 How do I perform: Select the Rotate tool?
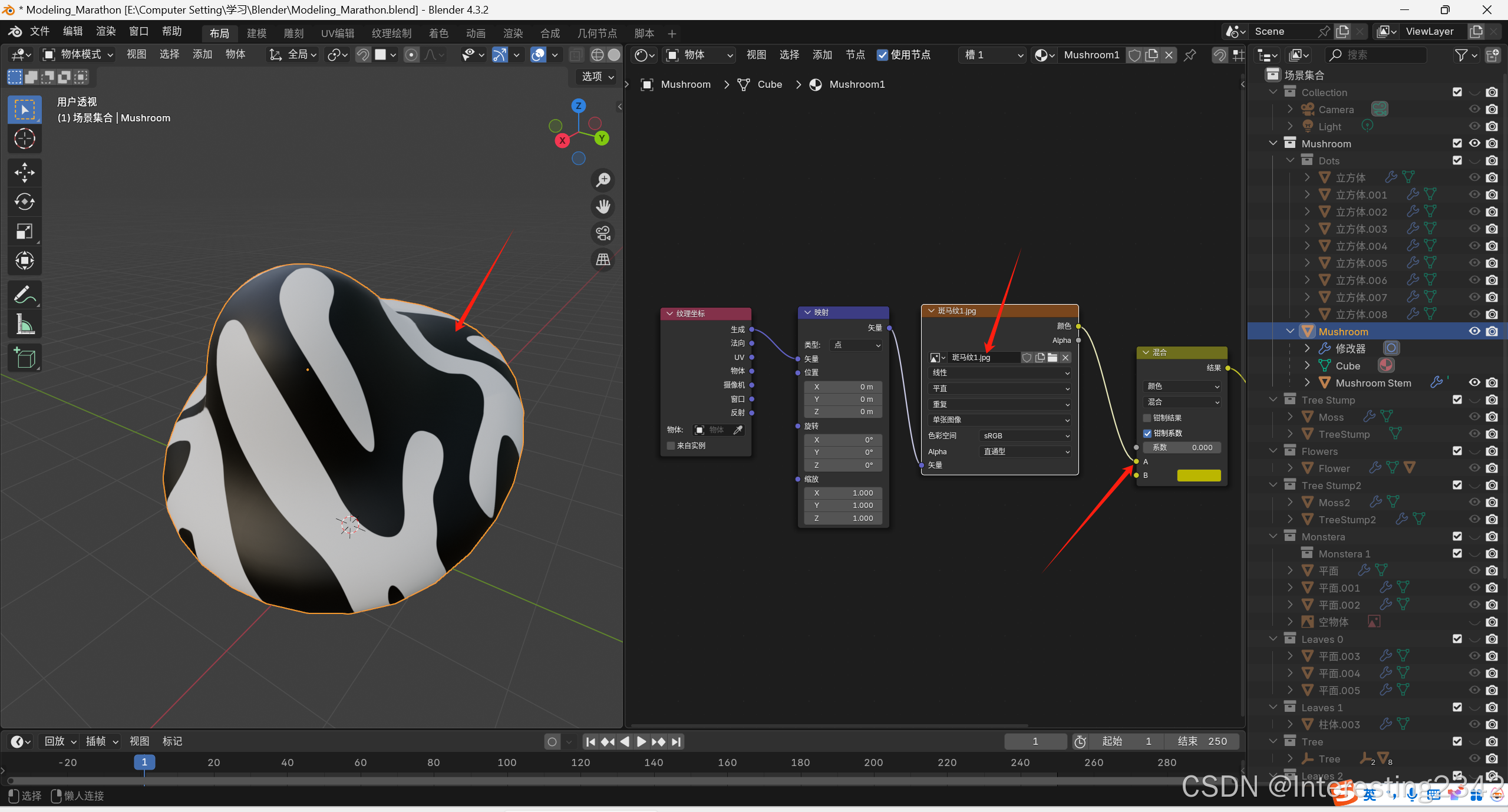(24, 202)
